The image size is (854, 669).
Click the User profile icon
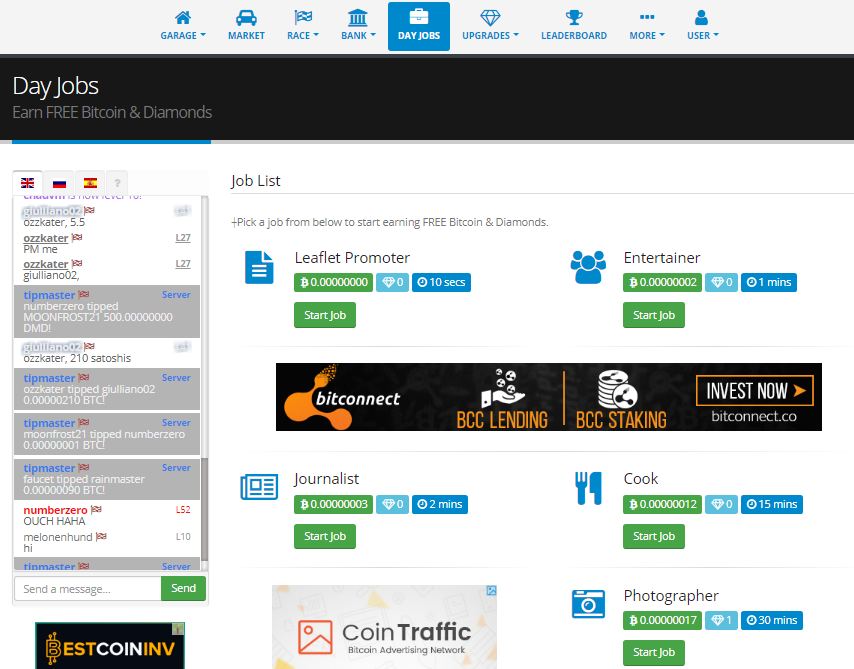click(x=702, y=18)
